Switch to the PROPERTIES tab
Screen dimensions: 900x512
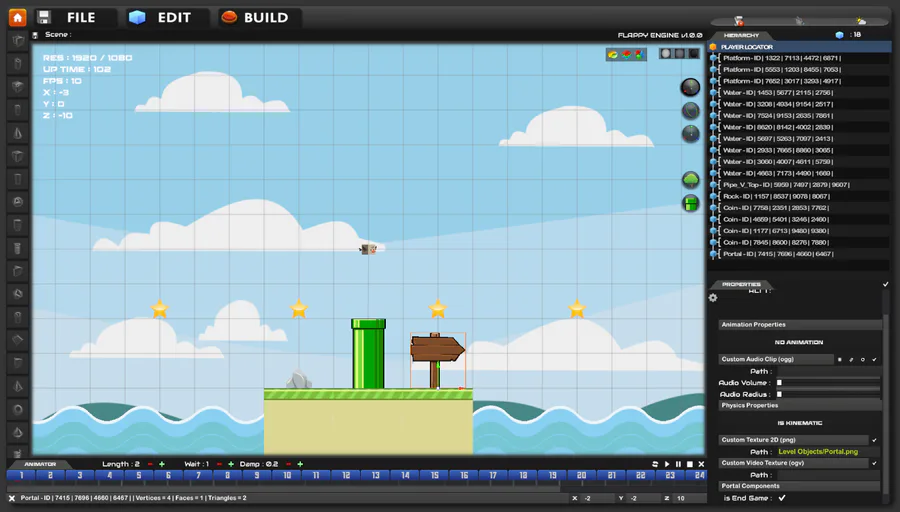(741, 284)
